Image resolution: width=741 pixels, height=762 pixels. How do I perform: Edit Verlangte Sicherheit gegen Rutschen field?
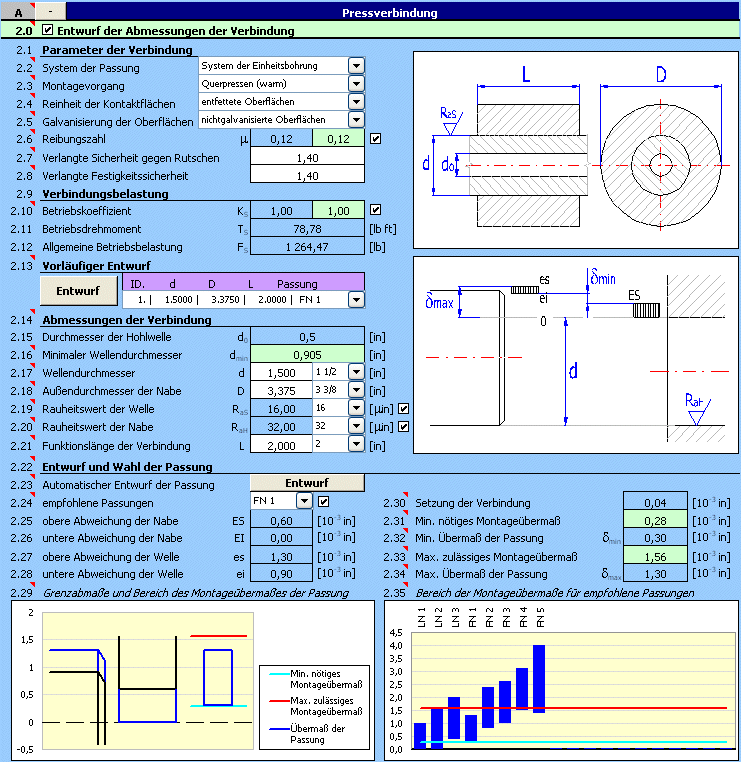click(x=307, y=157)
